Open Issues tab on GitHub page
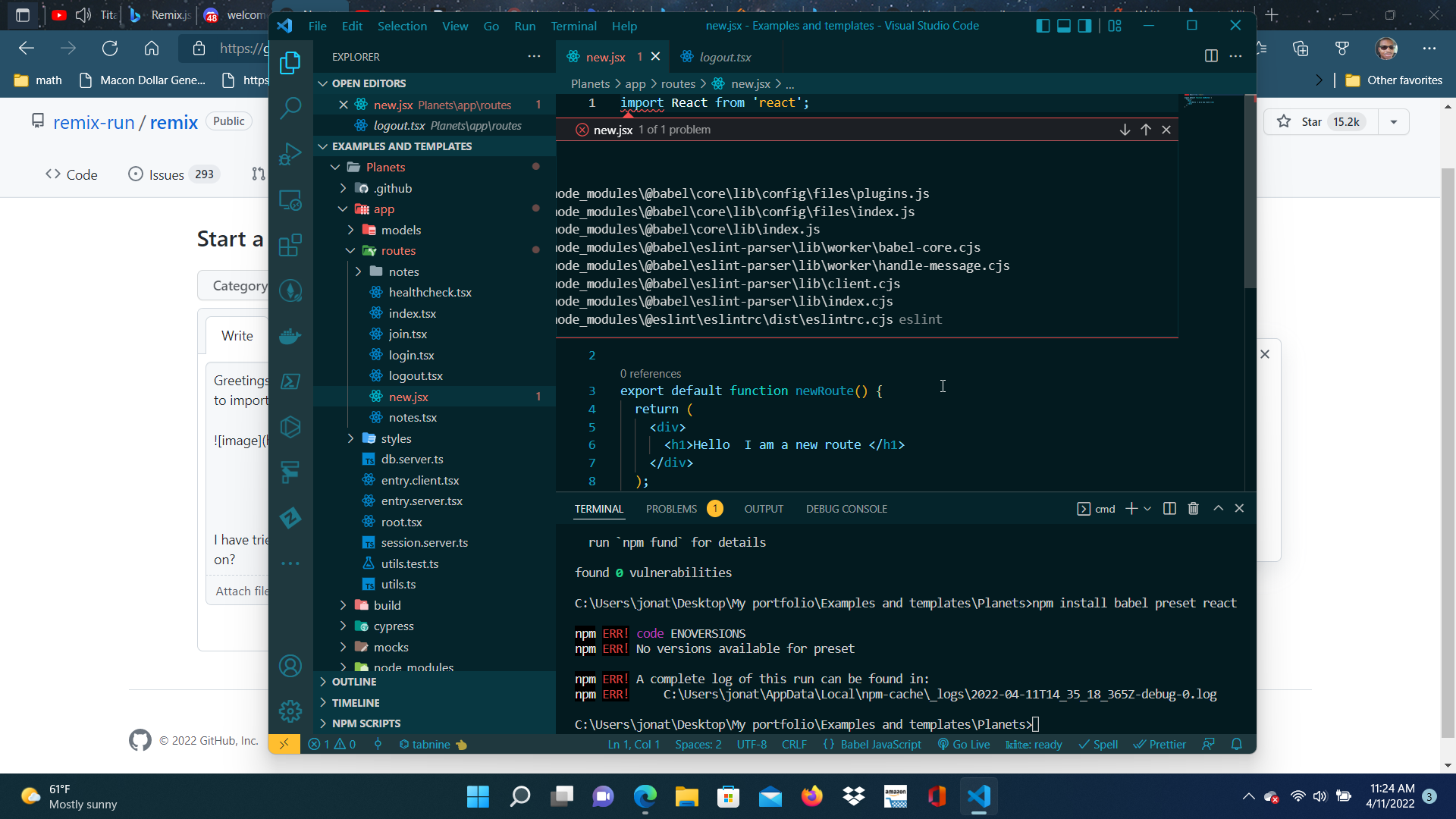The image size is (1456, 819). click(174, 174)
